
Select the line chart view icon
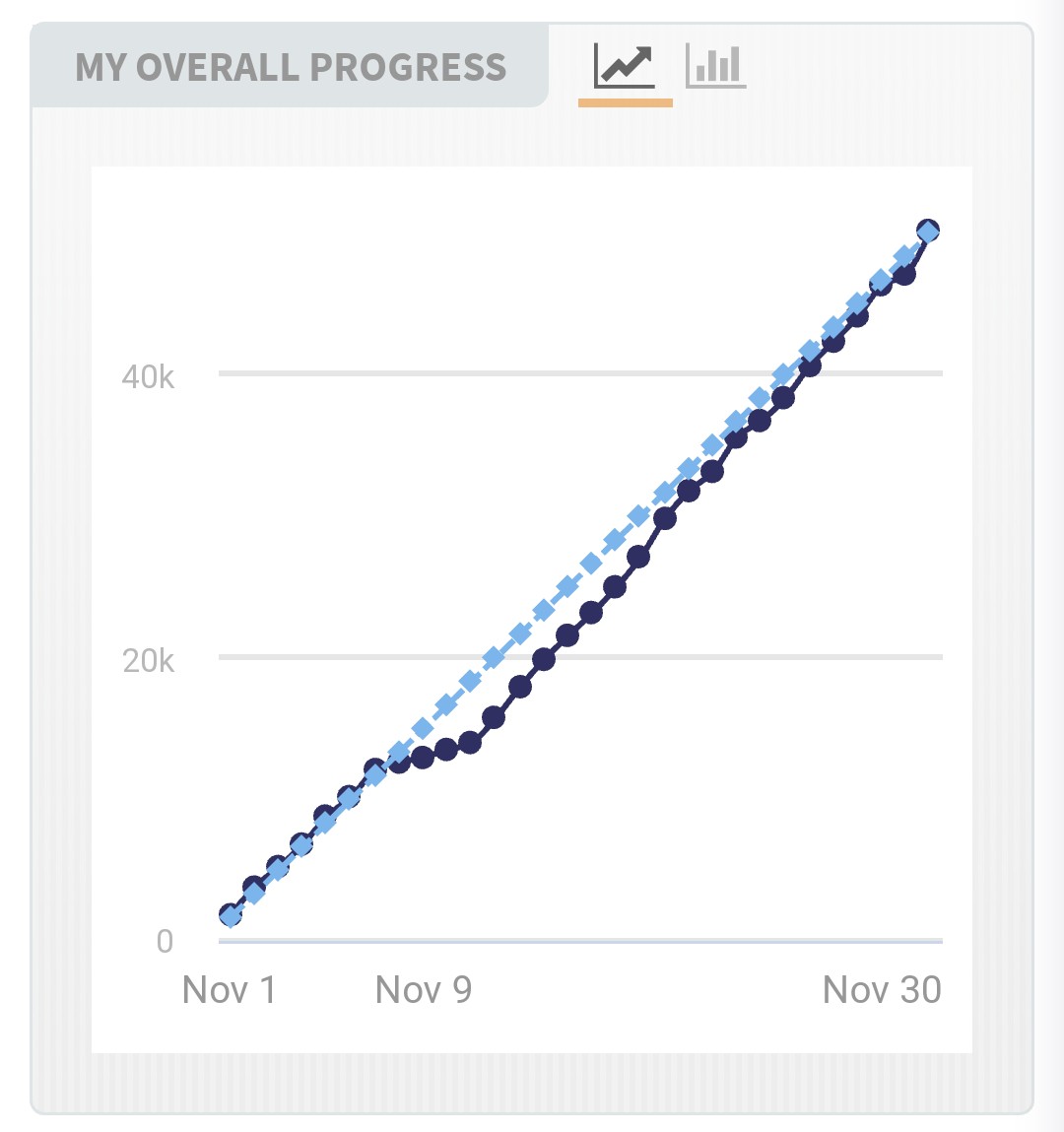pos(625,66)
